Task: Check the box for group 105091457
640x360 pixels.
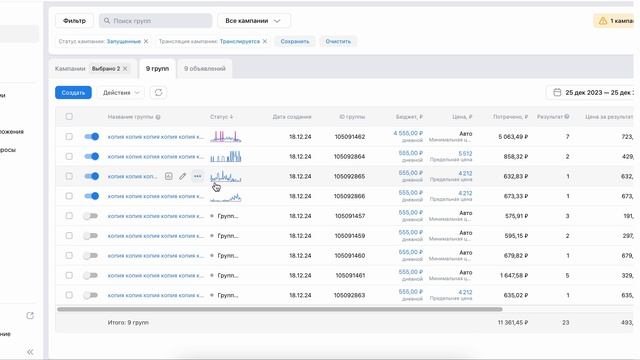Action: coord(69,216)
